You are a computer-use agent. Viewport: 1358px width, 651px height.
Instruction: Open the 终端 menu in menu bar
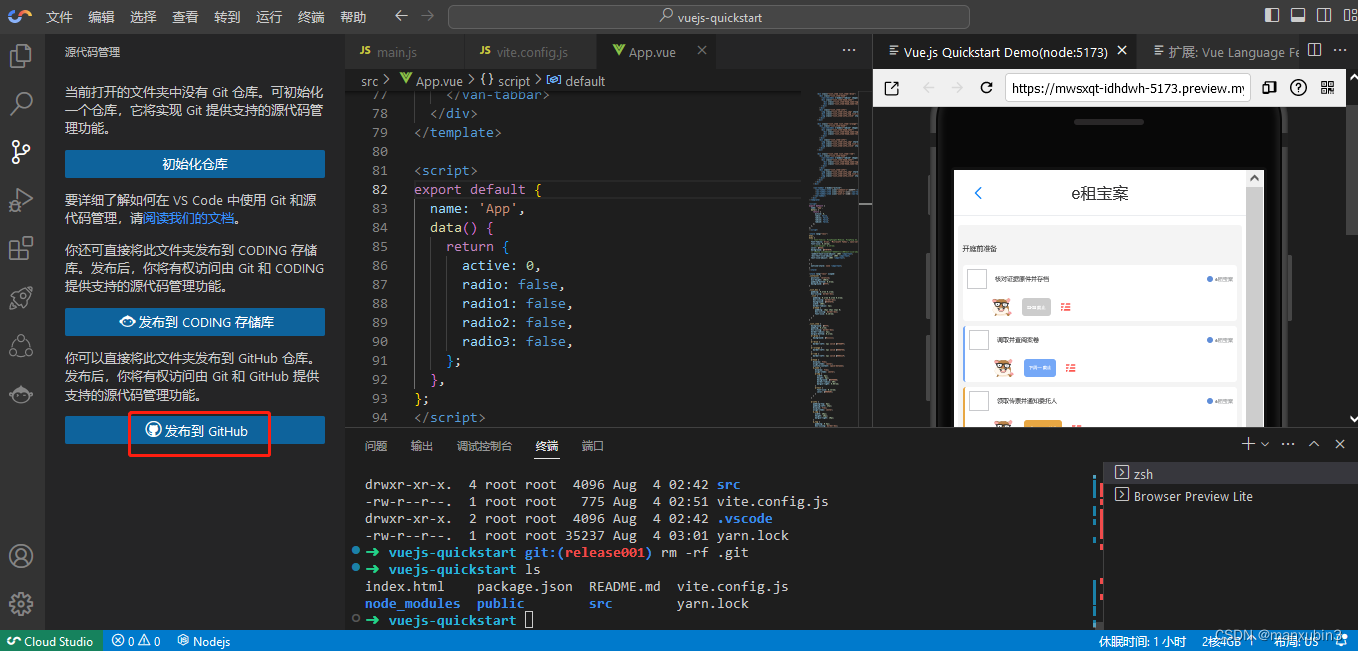[x=311, y=17]
